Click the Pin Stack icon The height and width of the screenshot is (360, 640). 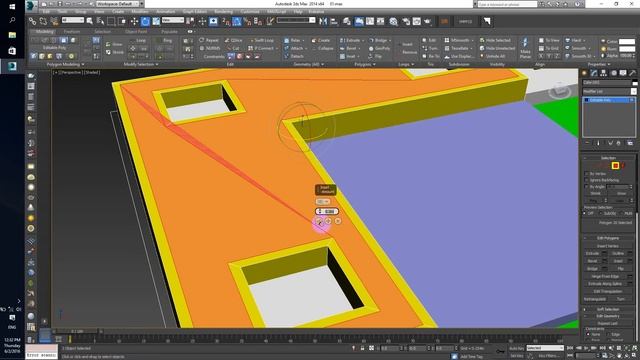pyautogui.click(x=587, y=143)
